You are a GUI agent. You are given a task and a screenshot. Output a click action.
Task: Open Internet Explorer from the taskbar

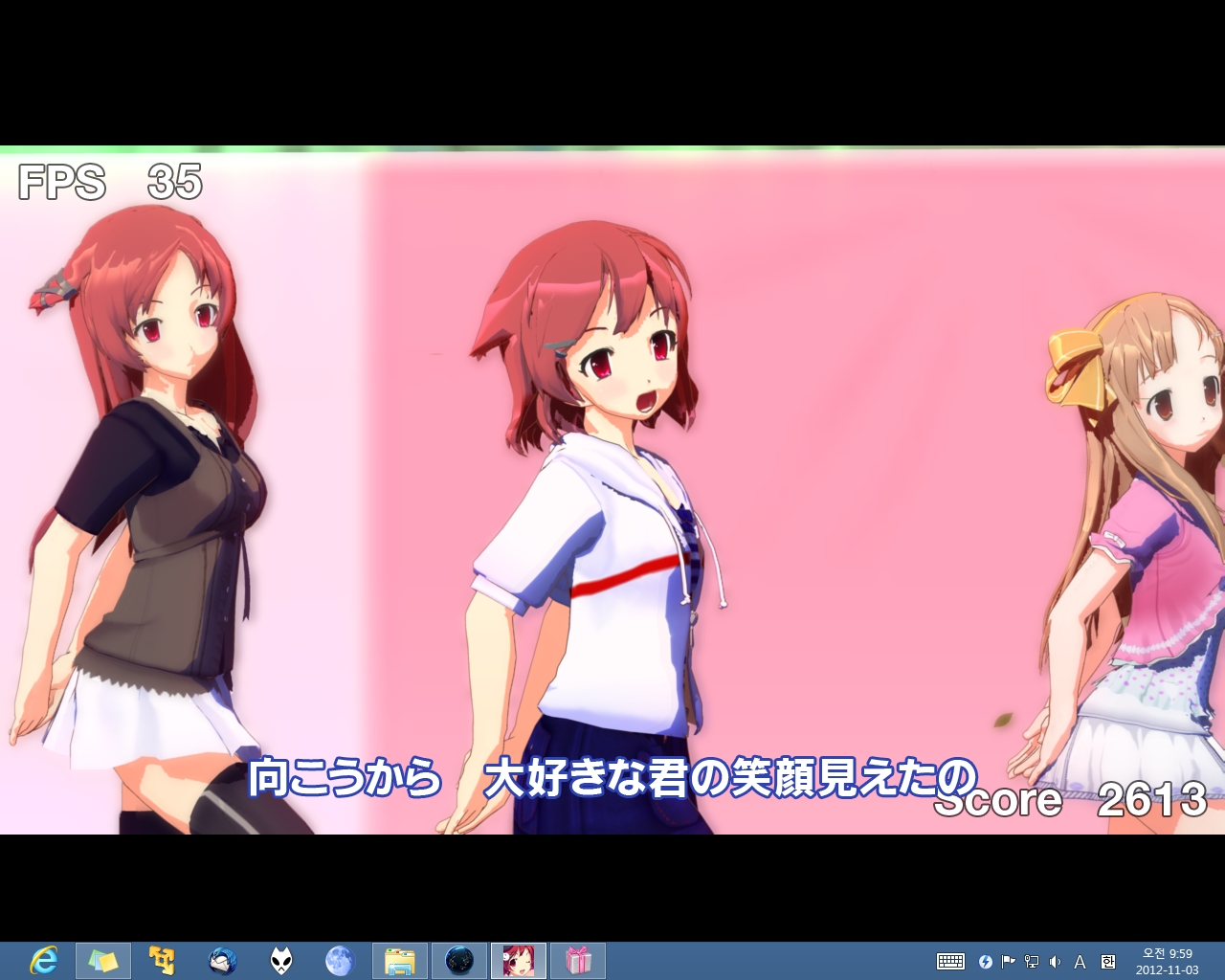pos(43,960)
